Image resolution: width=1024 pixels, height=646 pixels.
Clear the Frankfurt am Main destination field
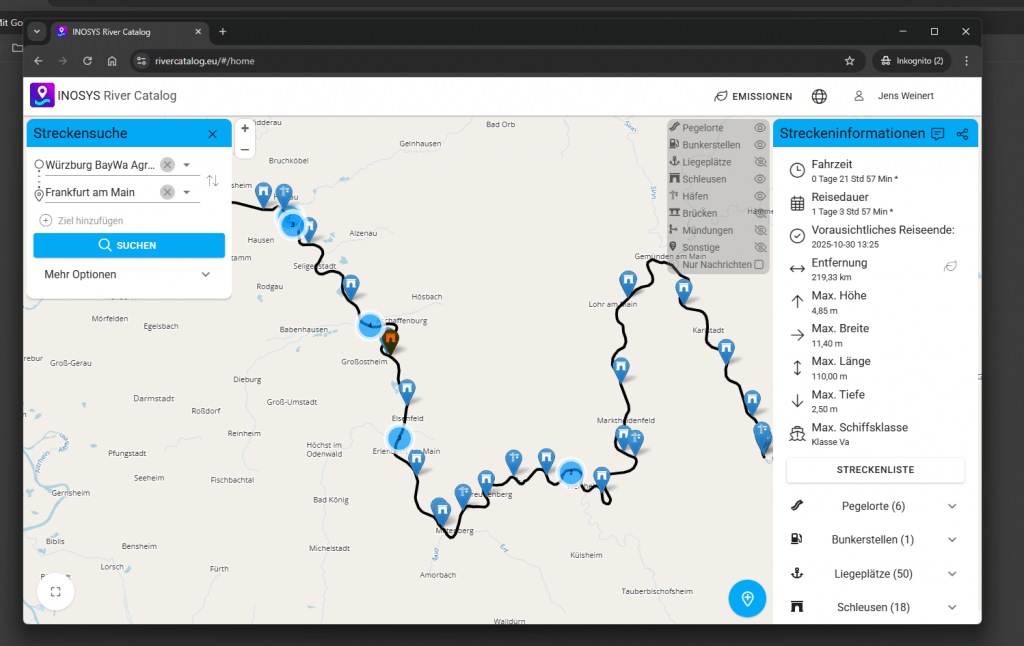pyautogui.click(x=167, y=192)
